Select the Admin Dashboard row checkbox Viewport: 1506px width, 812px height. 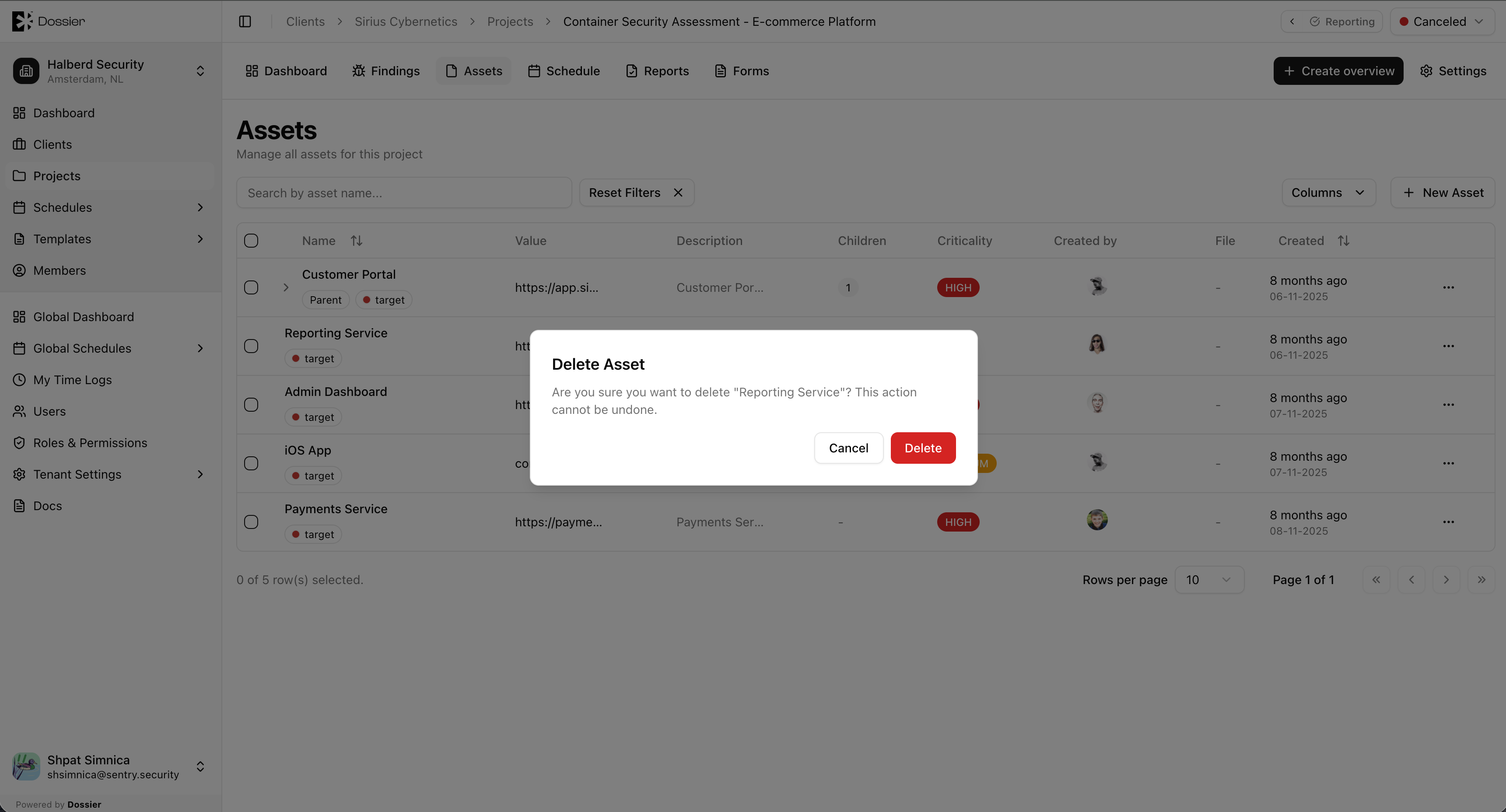tap(252, 405)
